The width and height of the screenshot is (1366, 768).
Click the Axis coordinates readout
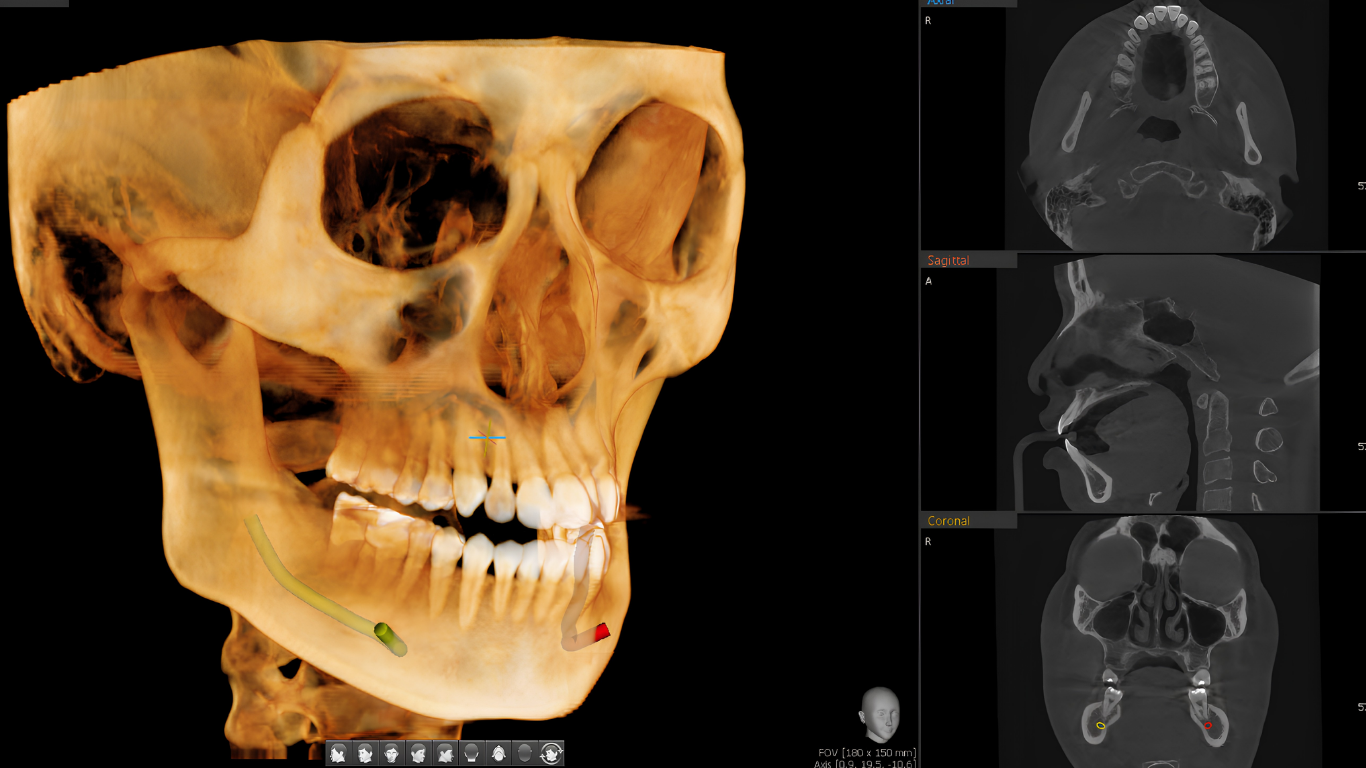[864, 764]
